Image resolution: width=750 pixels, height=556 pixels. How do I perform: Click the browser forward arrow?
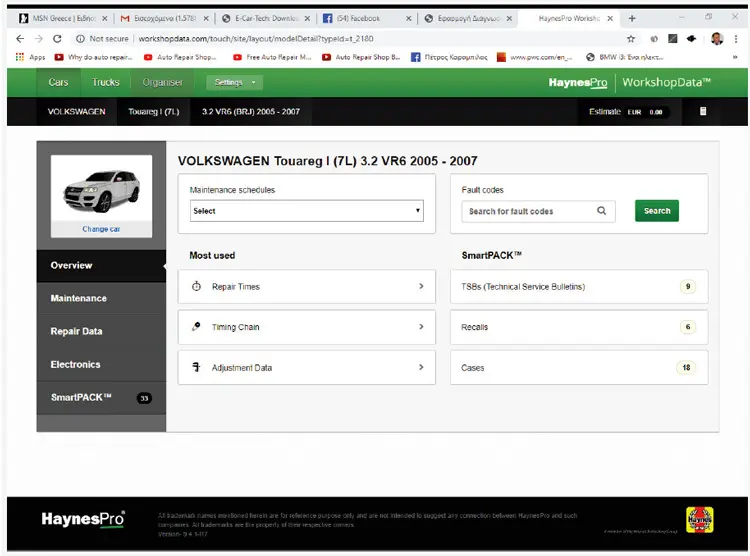click(39, 39)
